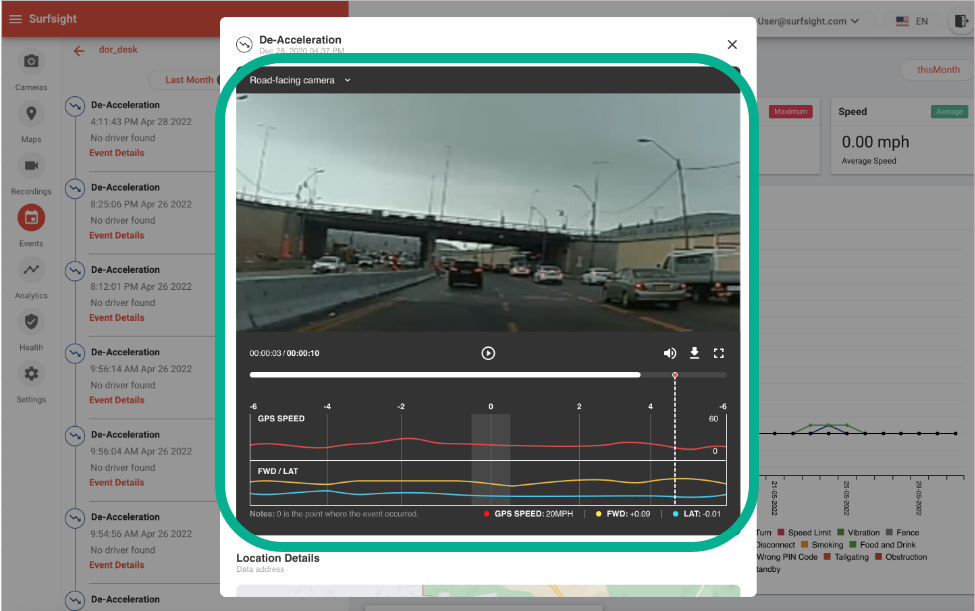975x611 pixels.
Task: Open Event Details for 9:56:04 AM Apr 26 event
Action: [x=117, y=482]
